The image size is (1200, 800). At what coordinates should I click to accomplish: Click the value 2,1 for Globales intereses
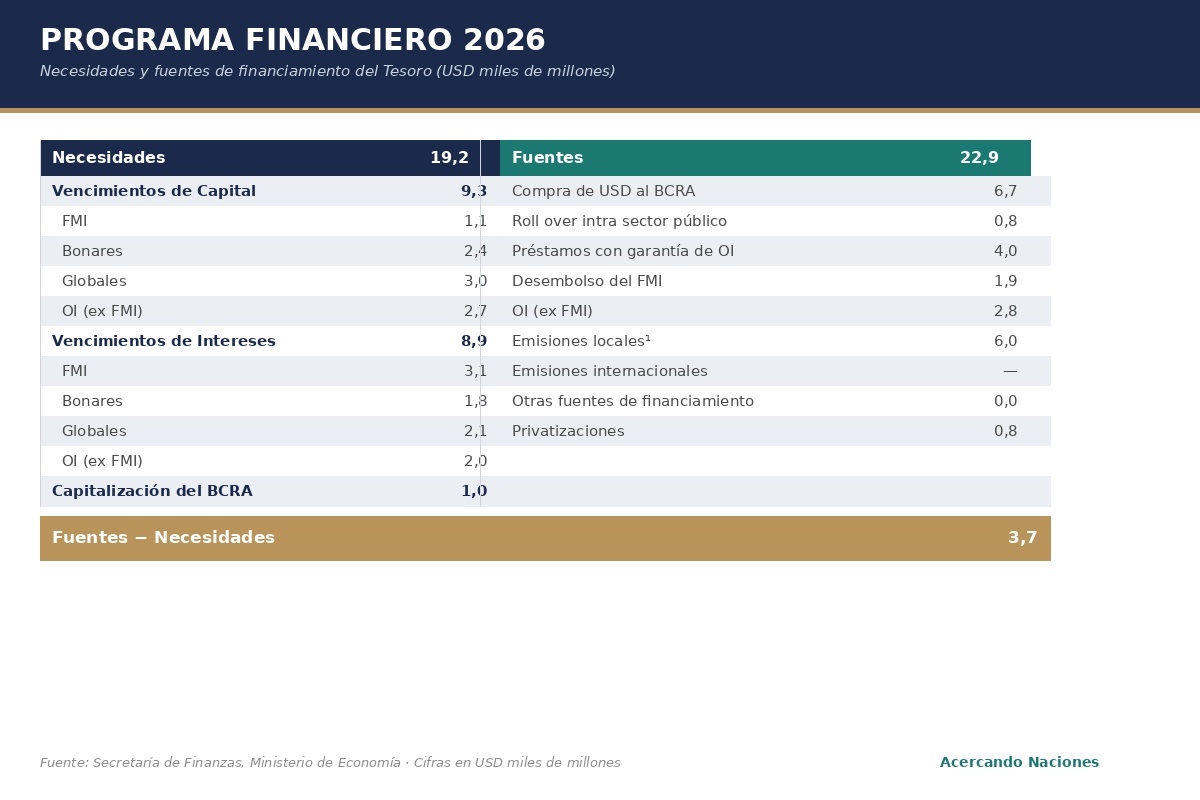(475, 431)
